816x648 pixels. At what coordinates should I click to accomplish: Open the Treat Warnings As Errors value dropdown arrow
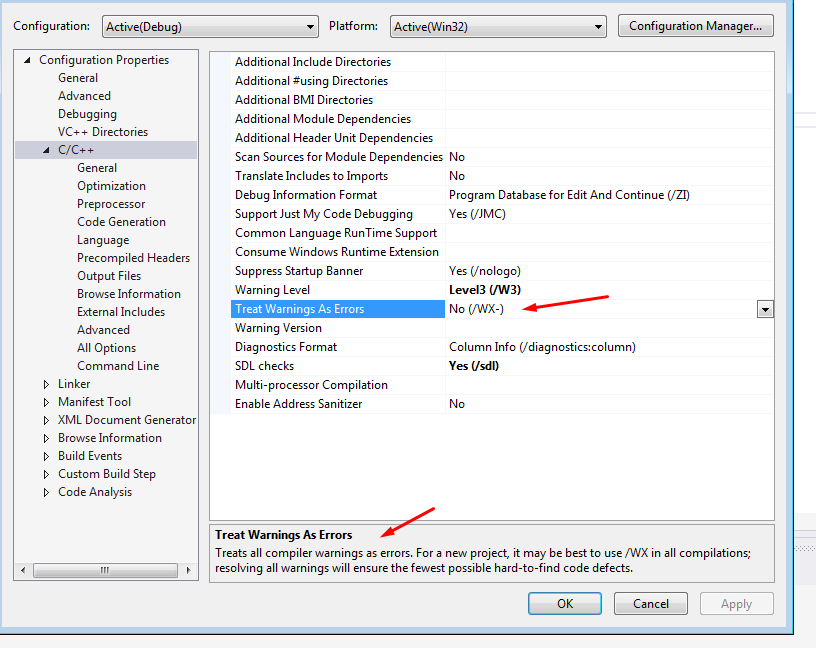click(x=765, y=310)
